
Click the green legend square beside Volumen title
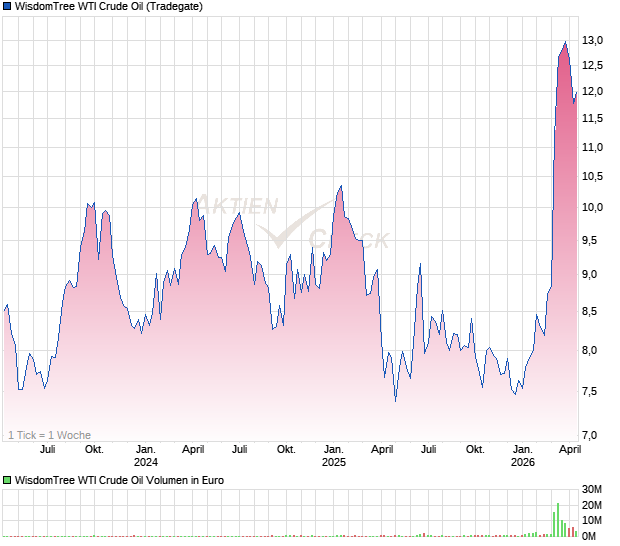pyautogui.click(x=7, y=480)
